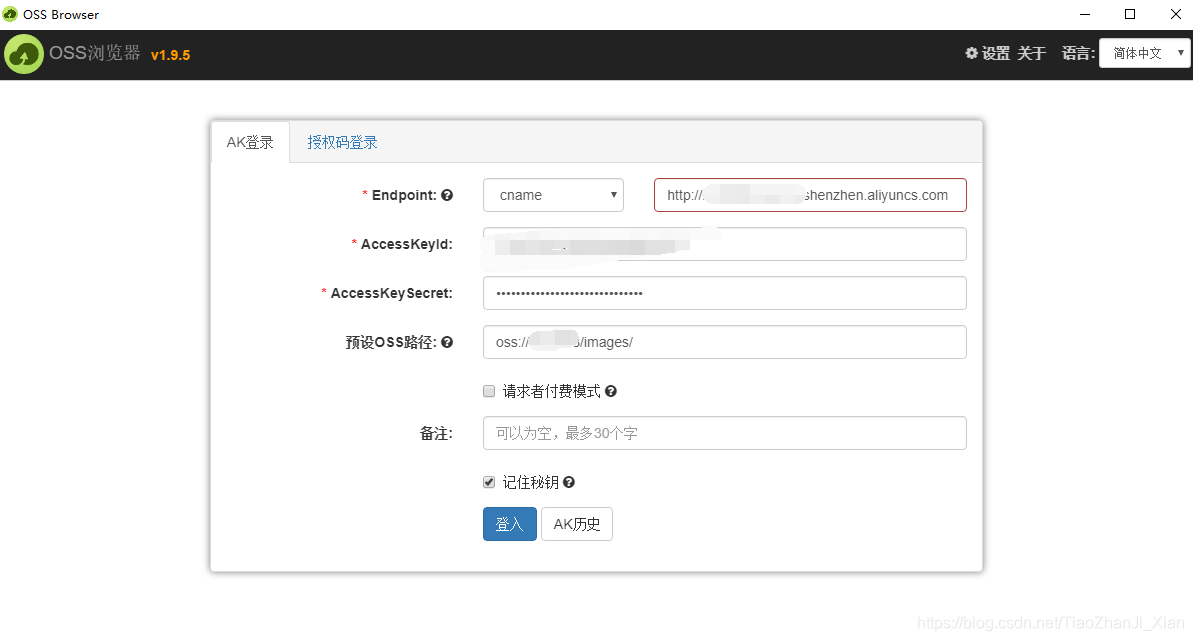
Task: Open the 关于 about link
Action: pyautogui.click(x=1032, y=53)
